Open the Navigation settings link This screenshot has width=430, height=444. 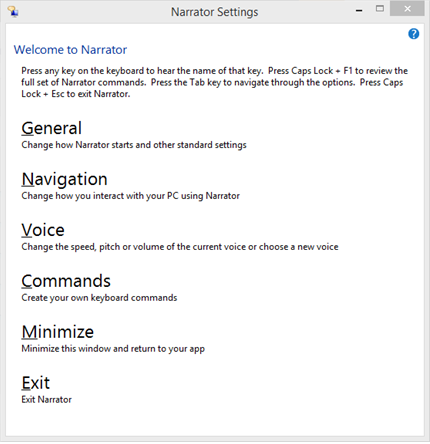[64, 179]
